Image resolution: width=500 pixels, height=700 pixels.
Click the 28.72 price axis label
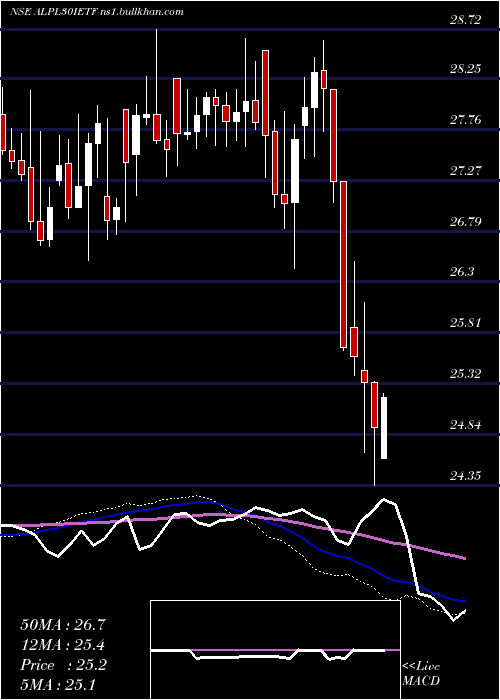pos(465,20)
